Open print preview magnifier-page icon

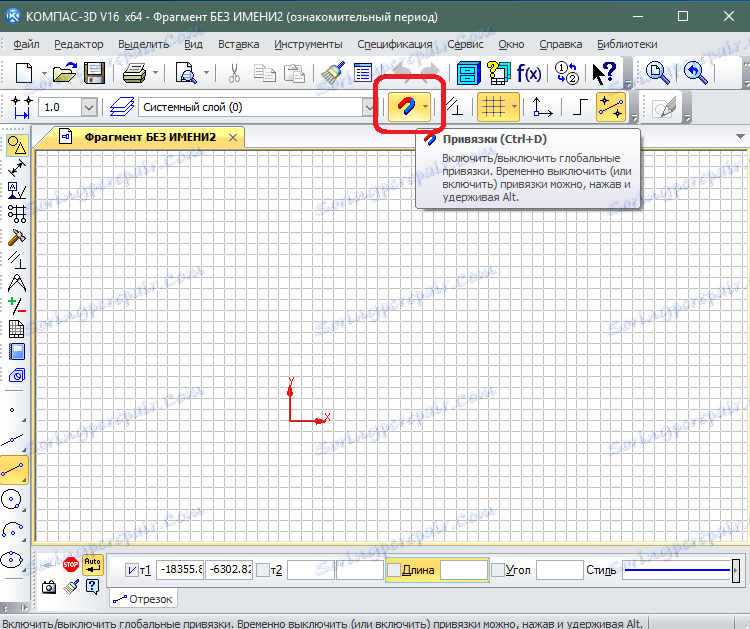(x=186, y=73)
